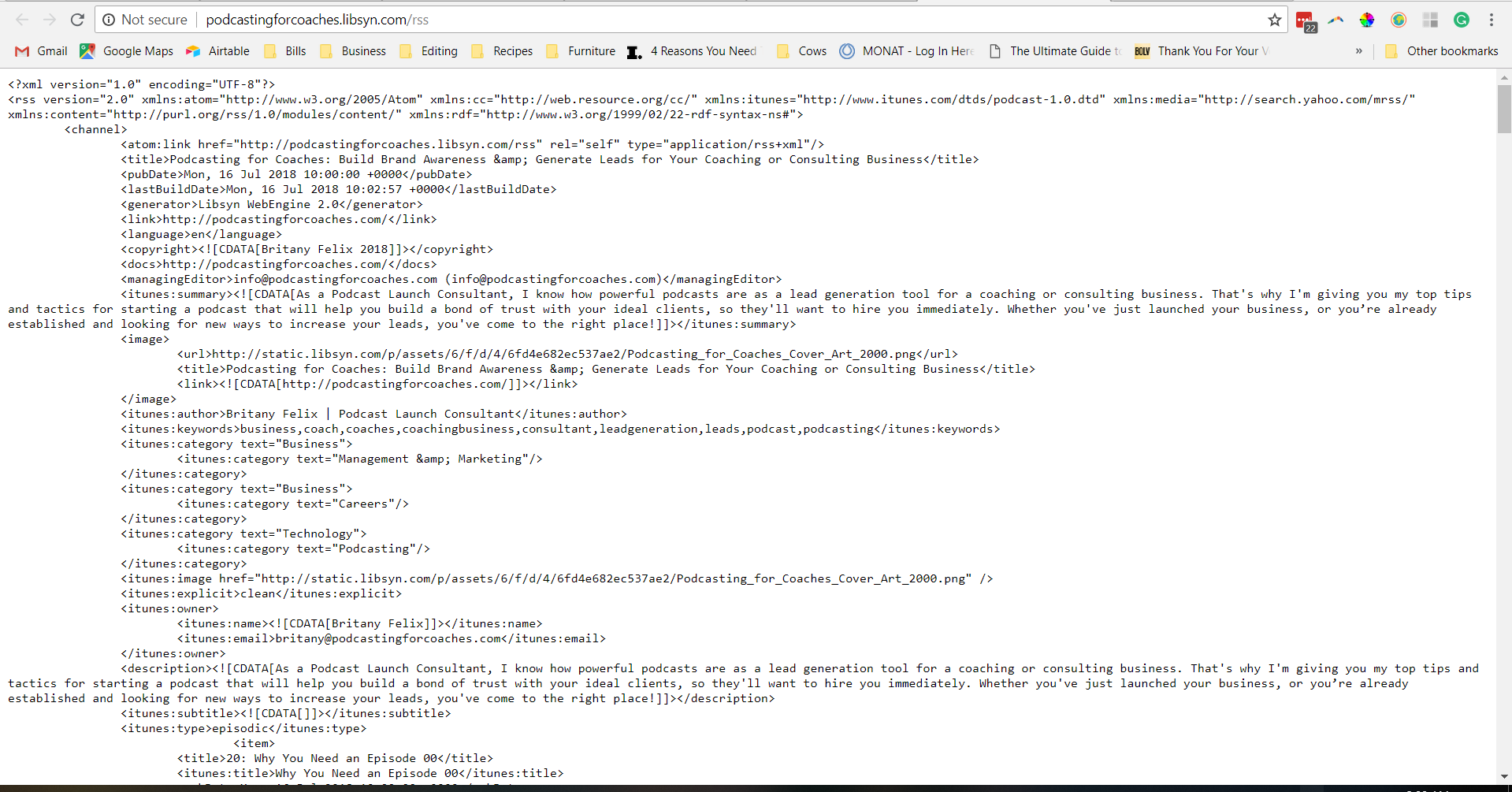Viewport: 1512px width, 792px height.
Task: Click the itunes:email britany@podcastingforcoaches.com
Action: tap(388, 638)
